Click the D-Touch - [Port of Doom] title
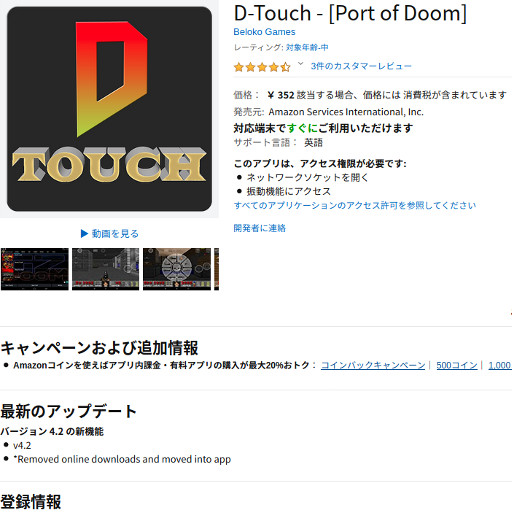Viewport: 512px width, 512px height. [x=350, y=14]
